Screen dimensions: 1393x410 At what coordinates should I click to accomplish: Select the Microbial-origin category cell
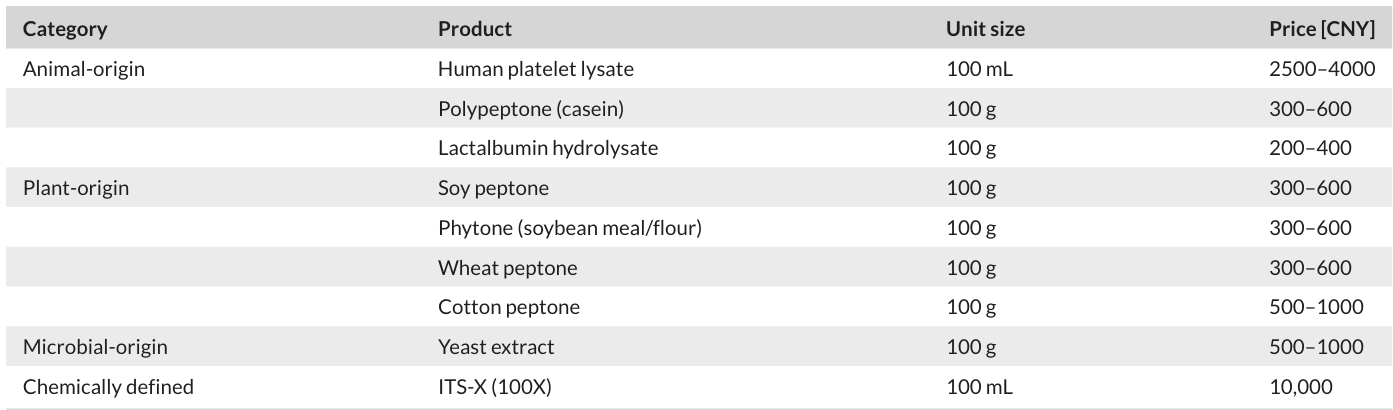95,347
